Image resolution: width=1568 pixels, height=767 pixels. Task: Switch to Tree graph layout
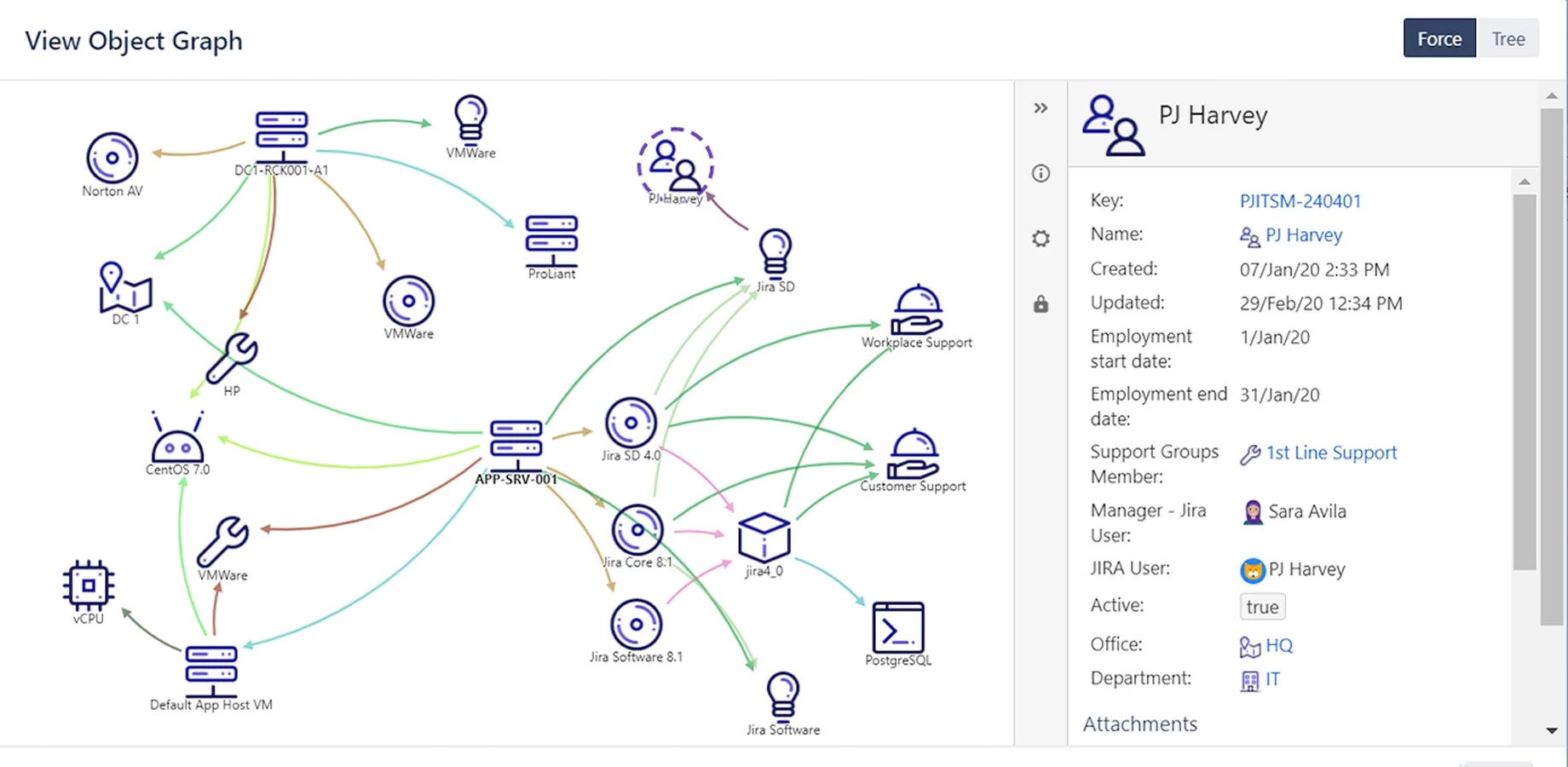coord(1507,38)
